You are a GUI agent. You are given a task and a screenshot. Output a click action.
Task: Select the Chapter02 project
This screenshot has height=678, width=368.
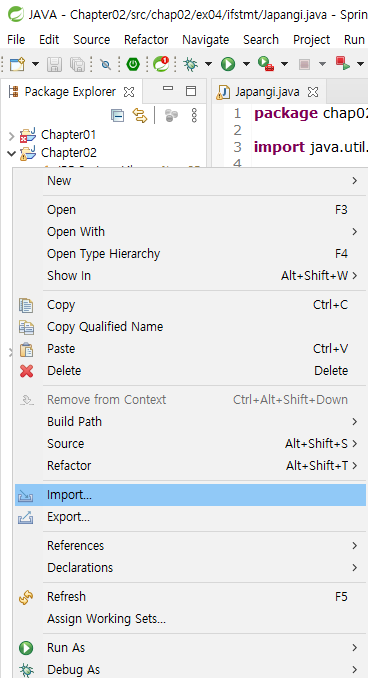click(69, 153)
